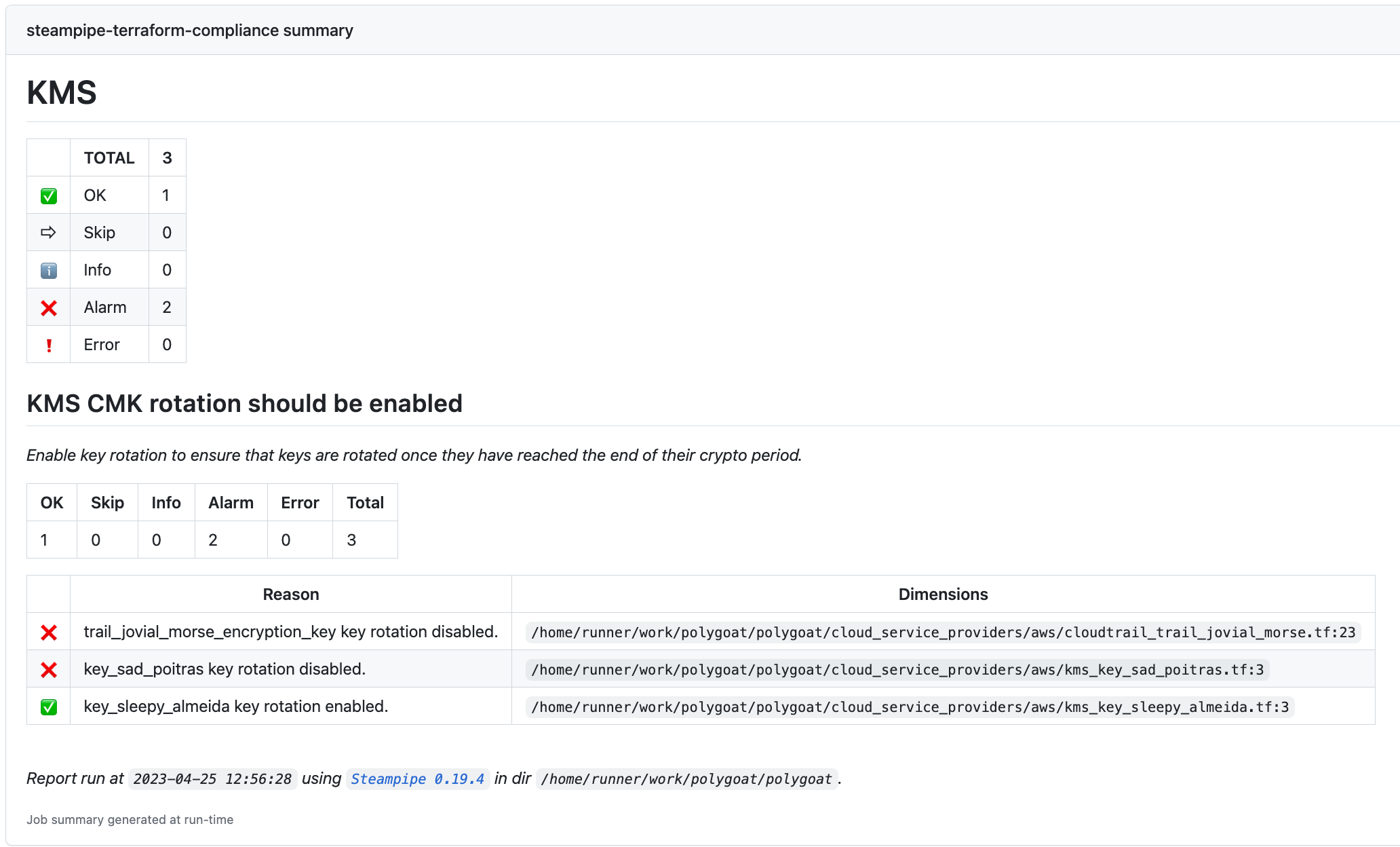Click the red Error exclamation icon

(48, 345)
